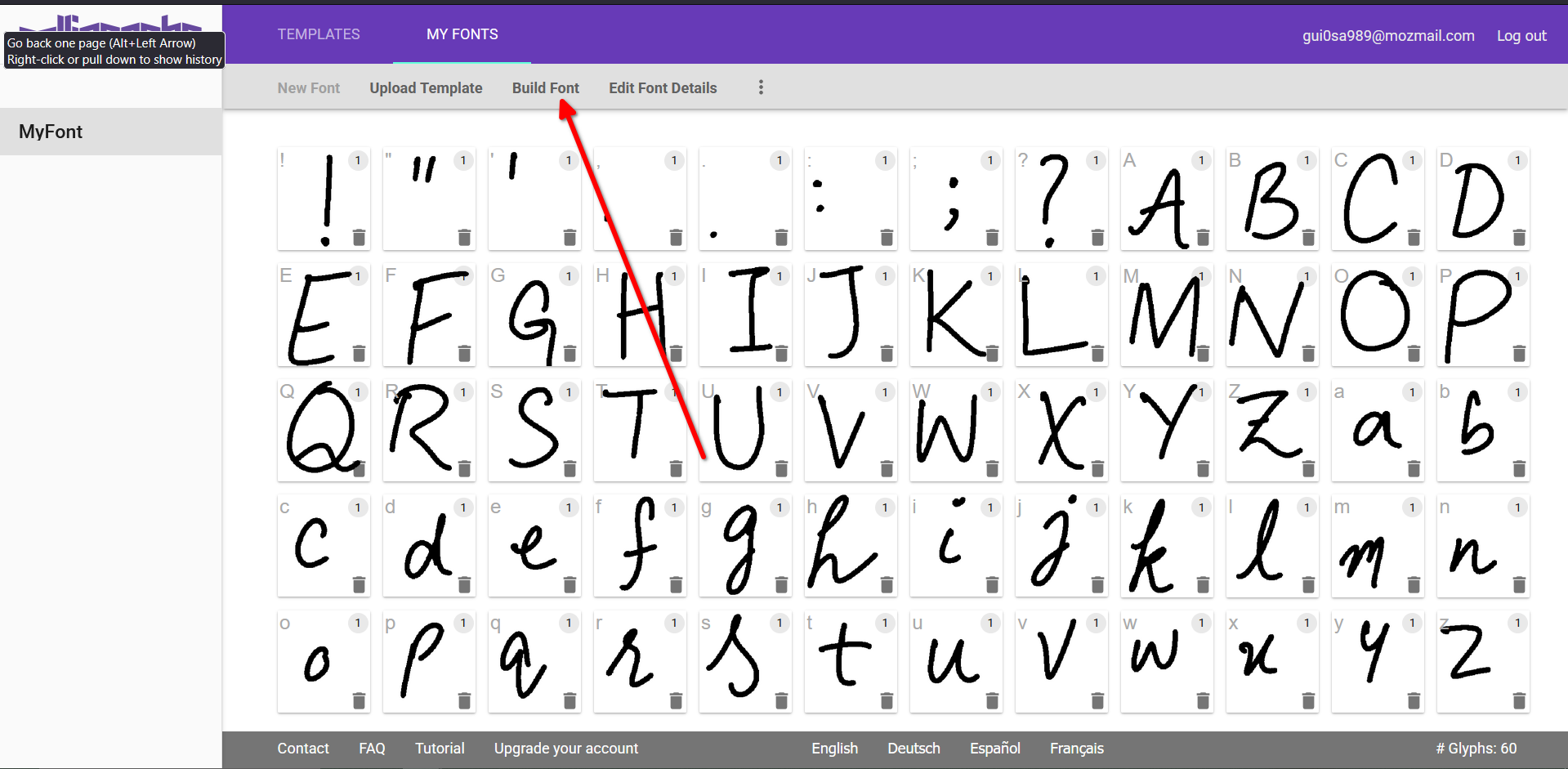Delete the lowercase z glyph
Image resolution: width=1568 pixels, height=769 pixels.
1519,701
